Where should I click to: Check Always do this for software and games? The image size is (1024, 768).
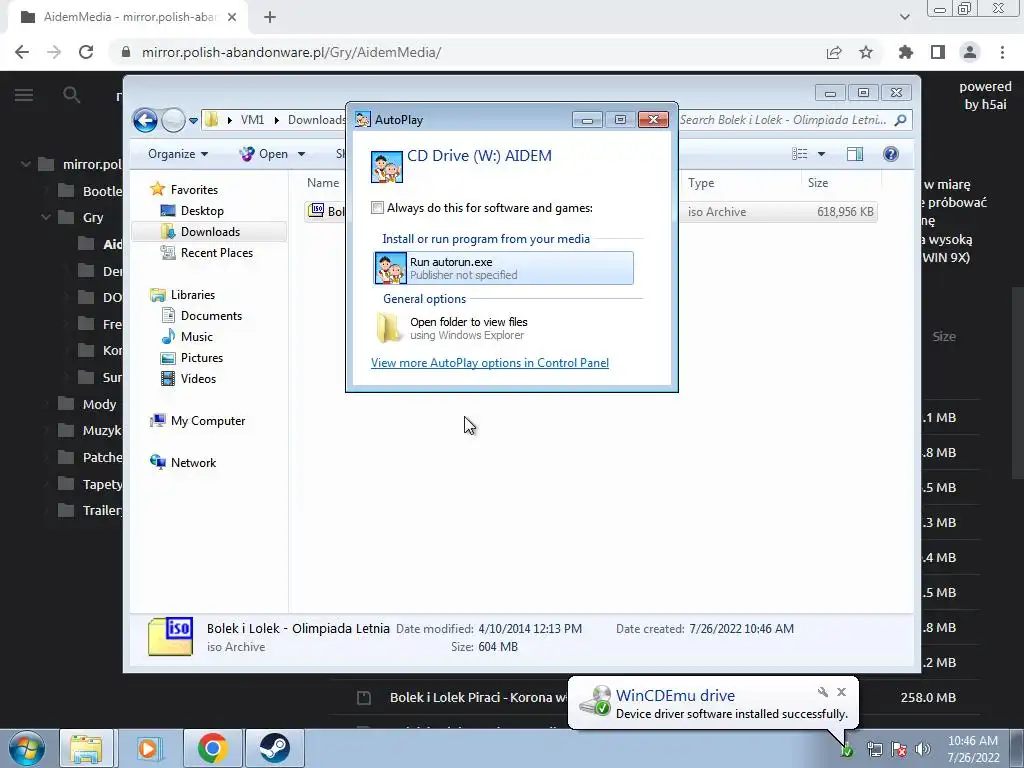coord(377,208)
